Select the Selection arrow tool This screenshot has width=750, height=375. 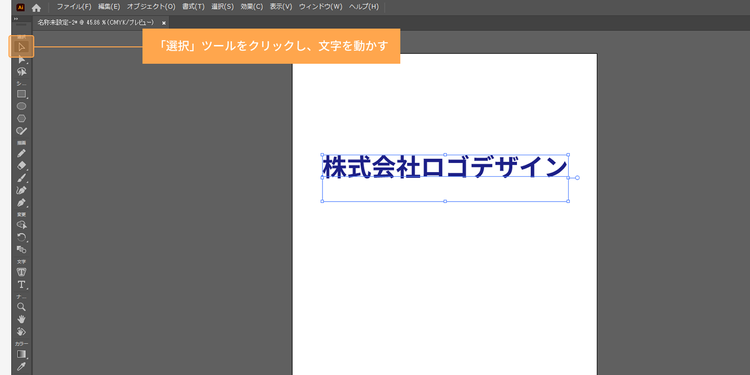click(x=22, y=47)
